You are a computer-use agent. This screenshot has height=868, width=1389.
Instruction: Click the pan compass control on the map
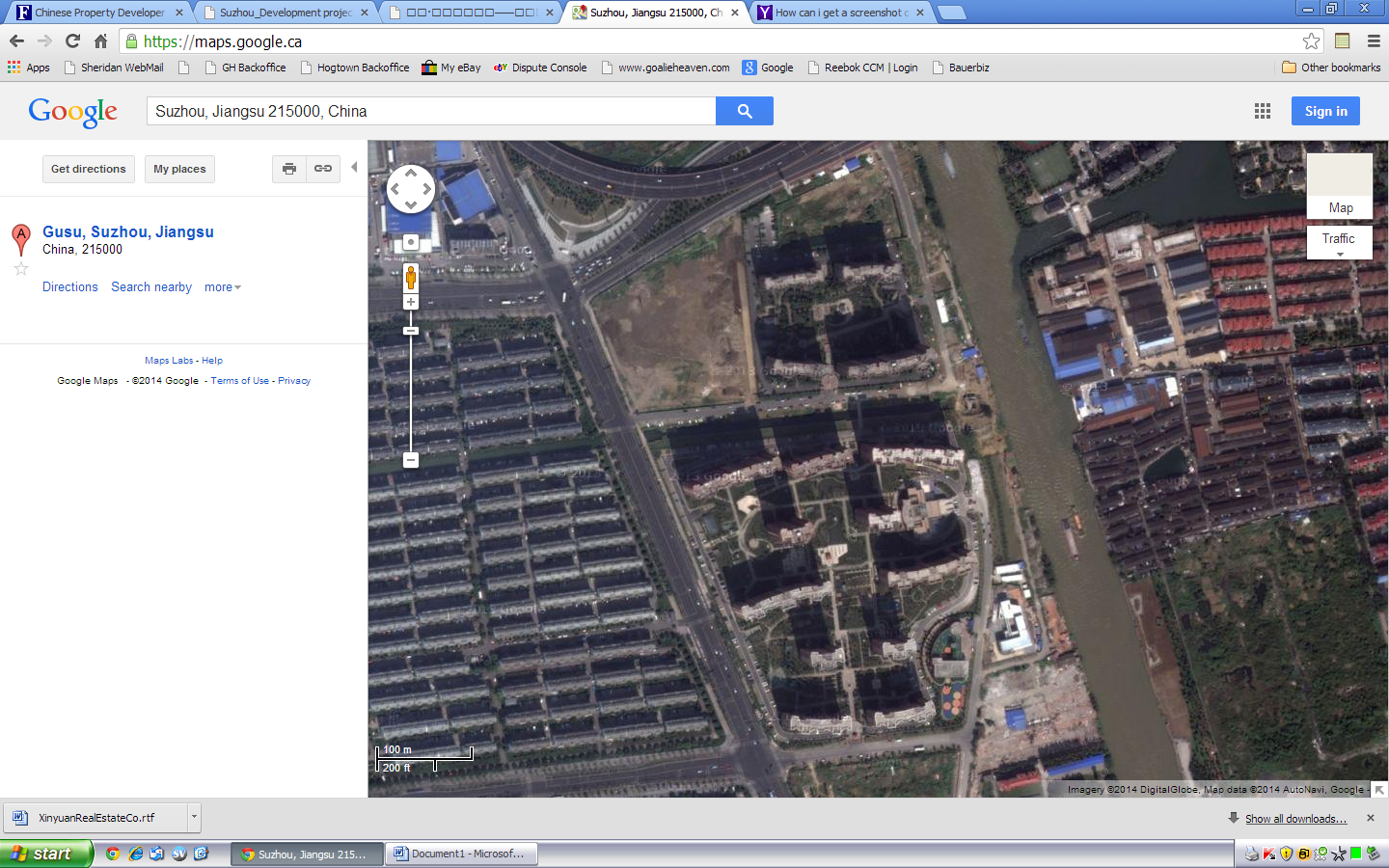[x=410, y=188]
